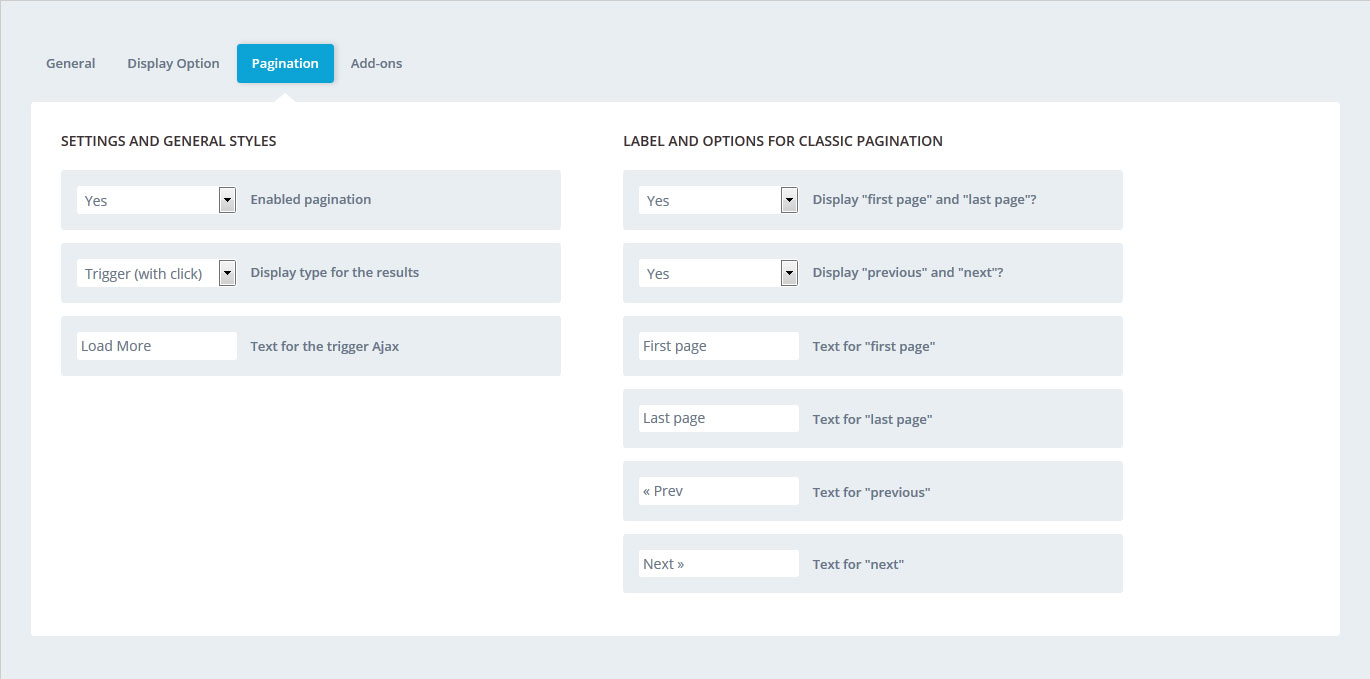Screen dimensions: 1370x679
Task: Select the '« Prev' text input field
Action: pyautogui.click(x=719, y=491)
